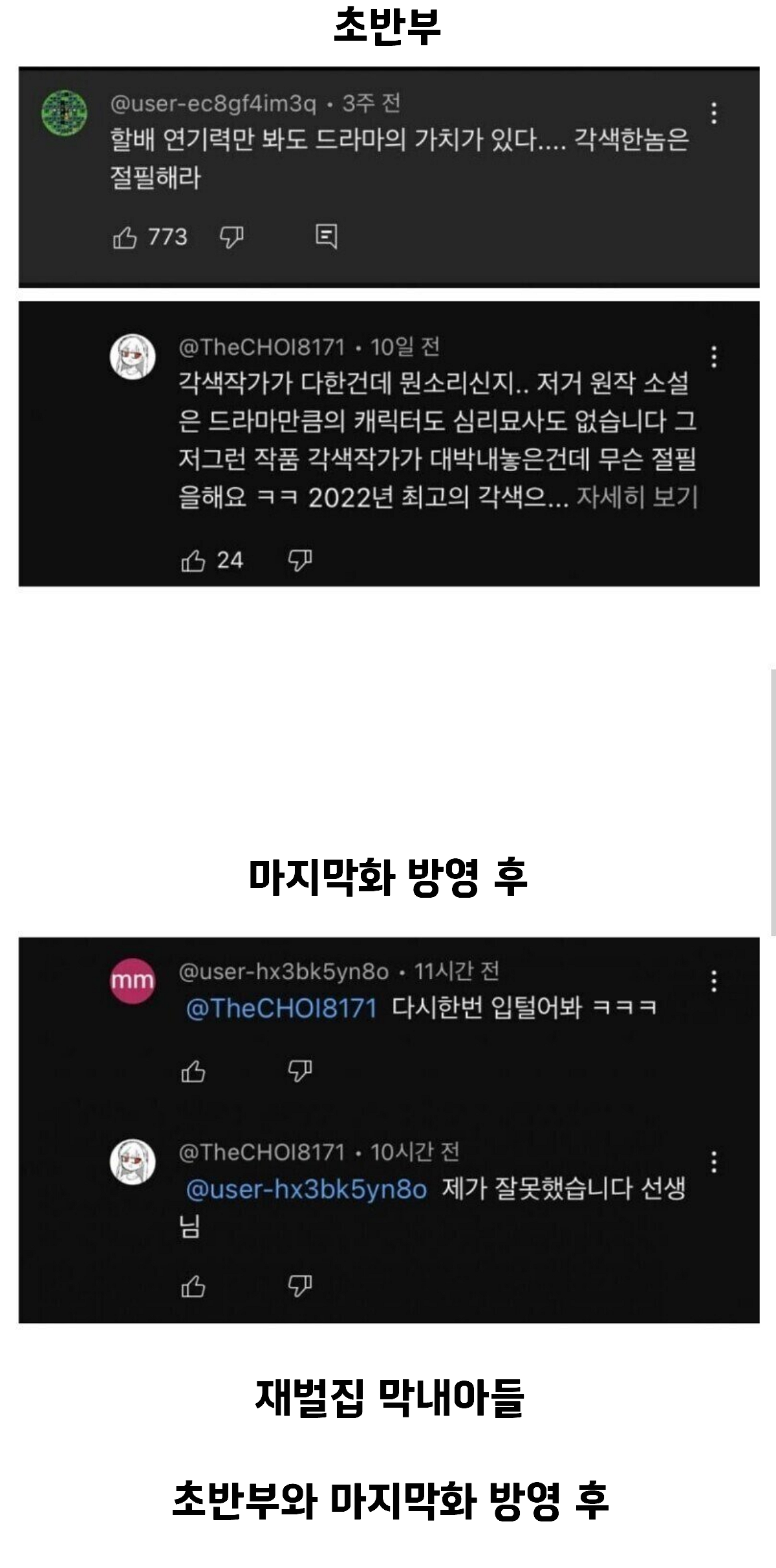Click the @user-hx3bk5yn8o username above 11시간 전
The height and width of the screenshot is (1568, 776).
tap(284, 971)
